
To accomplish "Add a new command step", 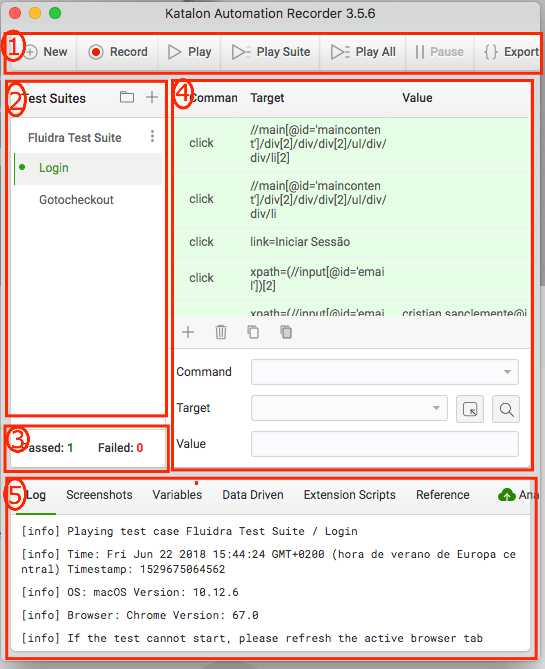I will pos(188,332).
